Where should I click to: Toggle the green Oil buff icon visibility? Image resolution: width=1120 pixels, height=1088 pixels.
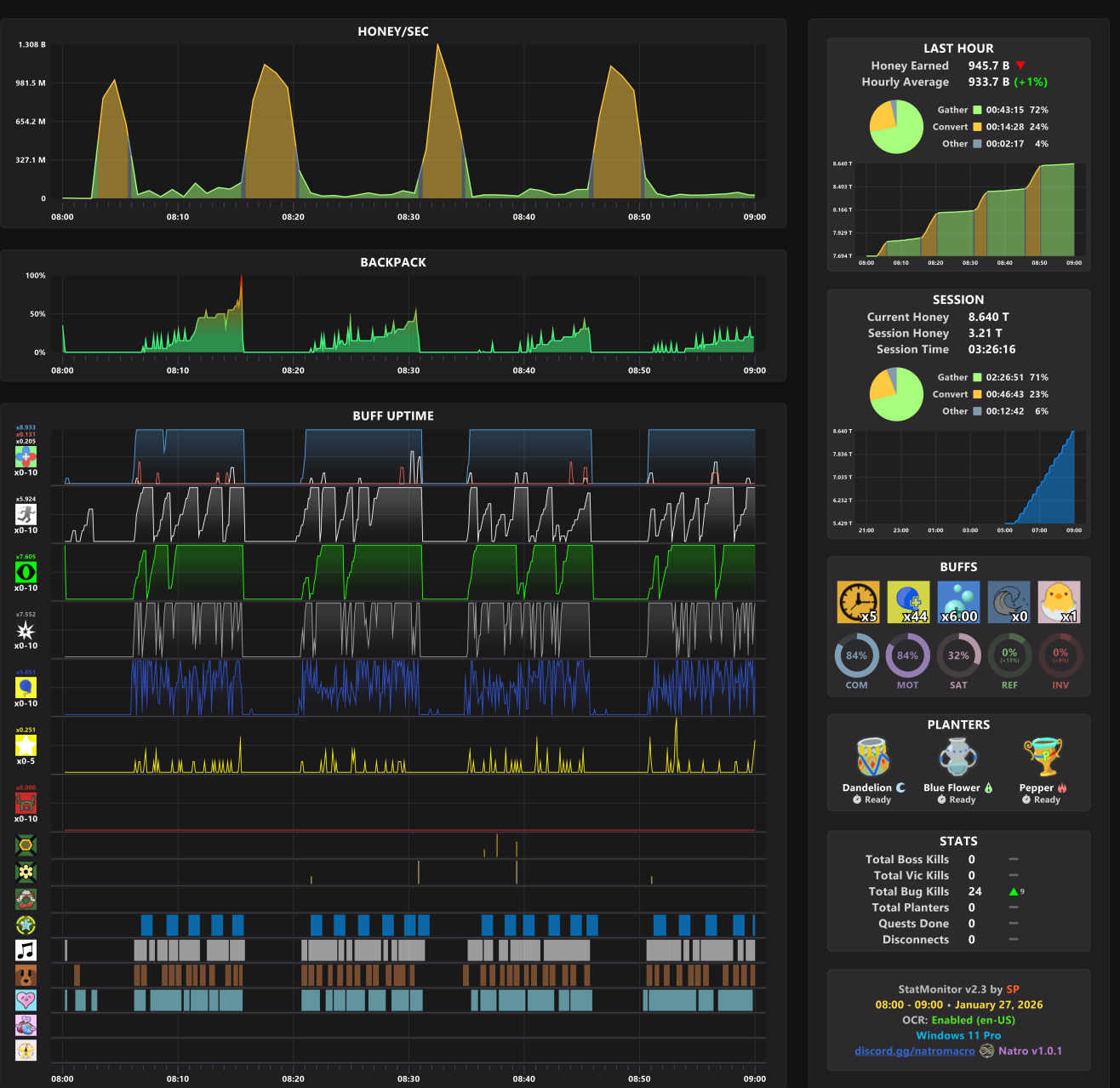[25, 573]
